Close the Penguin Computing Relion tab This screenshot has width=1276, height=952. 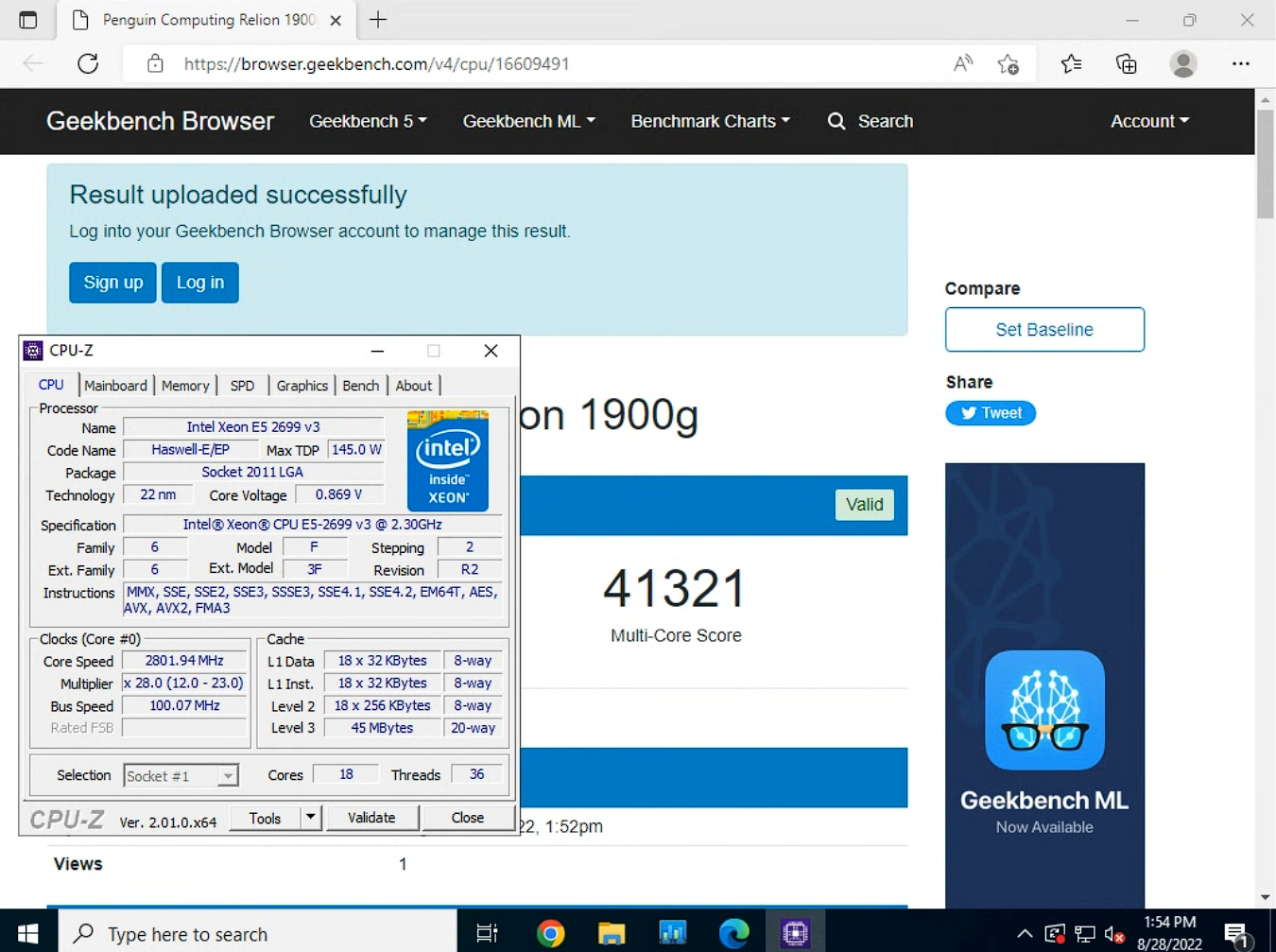(x=336, y=20)
